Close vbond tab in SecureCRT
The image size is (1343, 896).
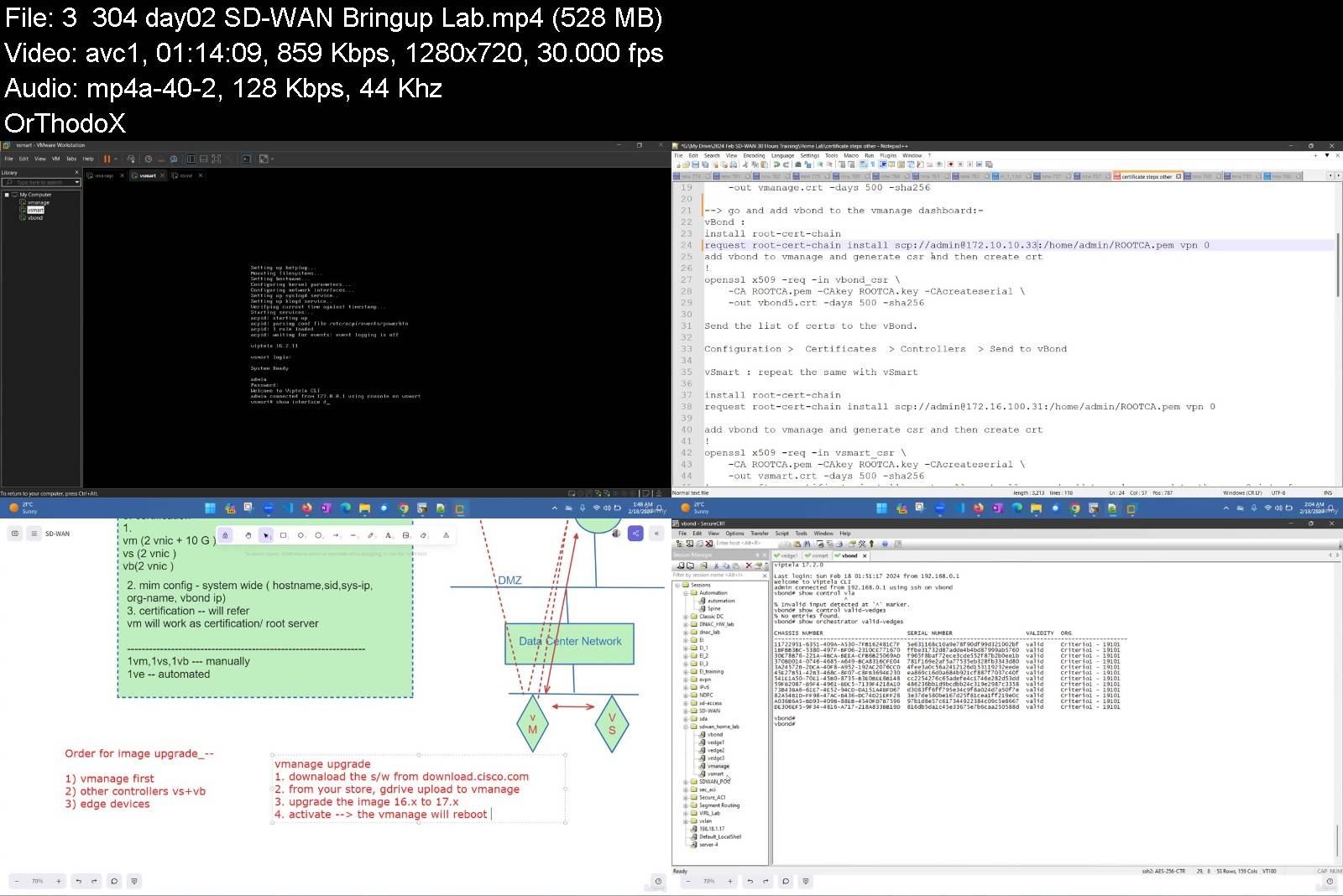[865, 555]
